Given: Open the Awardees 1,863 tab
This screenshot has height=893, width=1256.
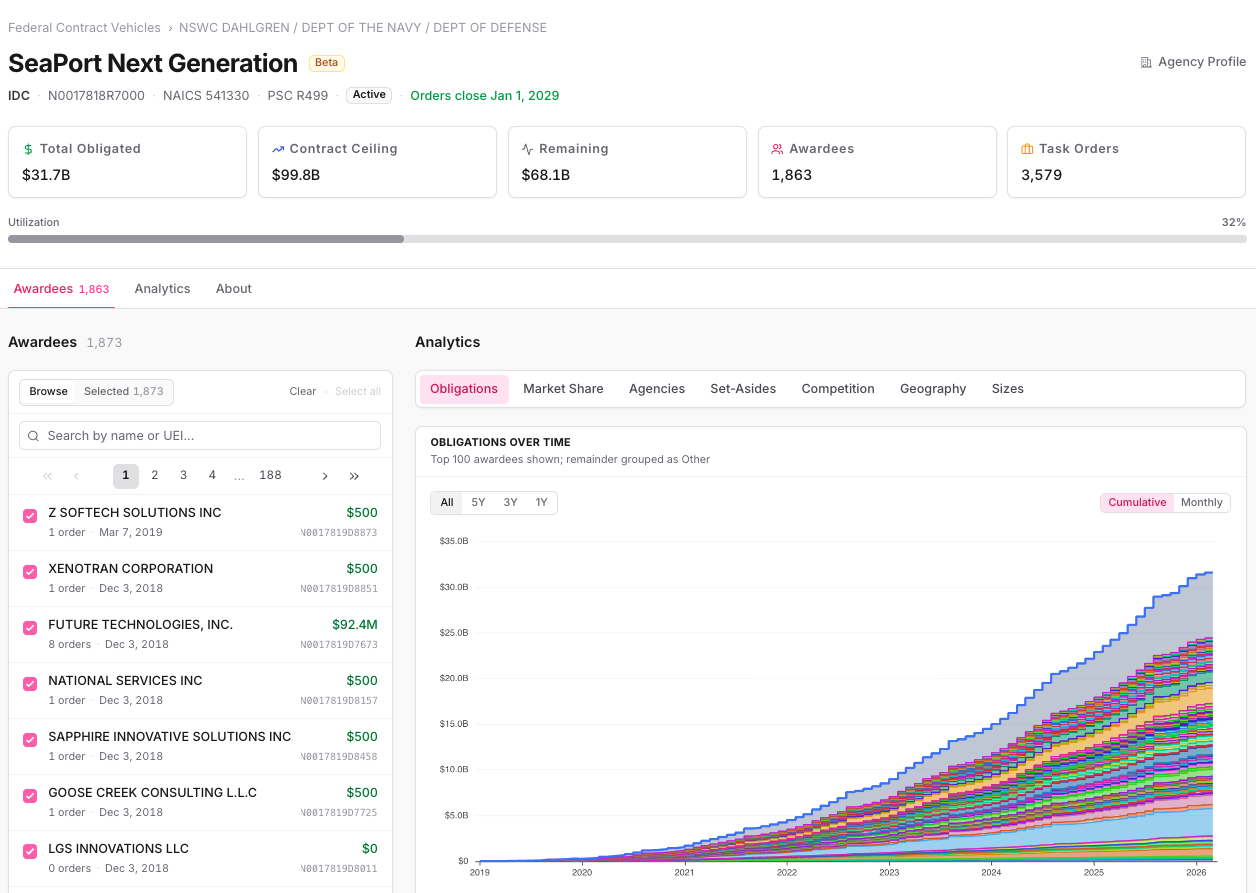Looking at the screenshot, I should click(61, 289).
